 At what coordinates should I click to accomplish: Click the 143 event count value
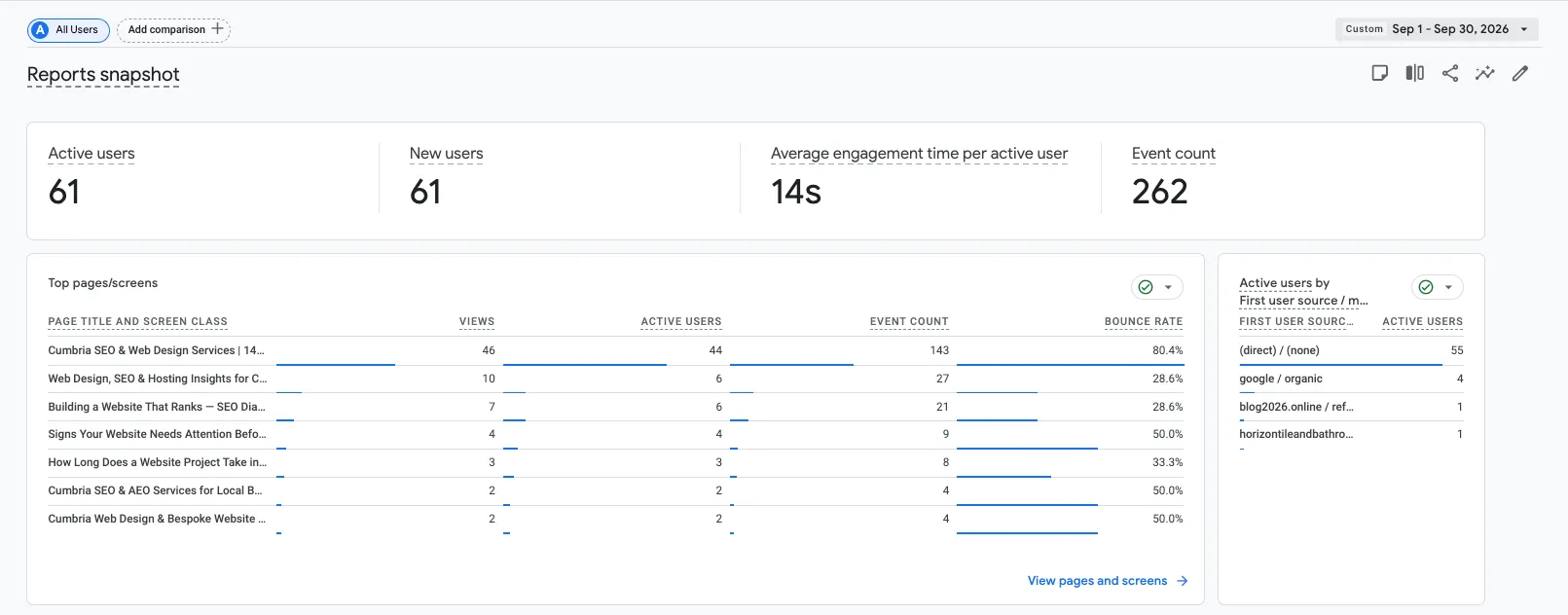(939, 350)
